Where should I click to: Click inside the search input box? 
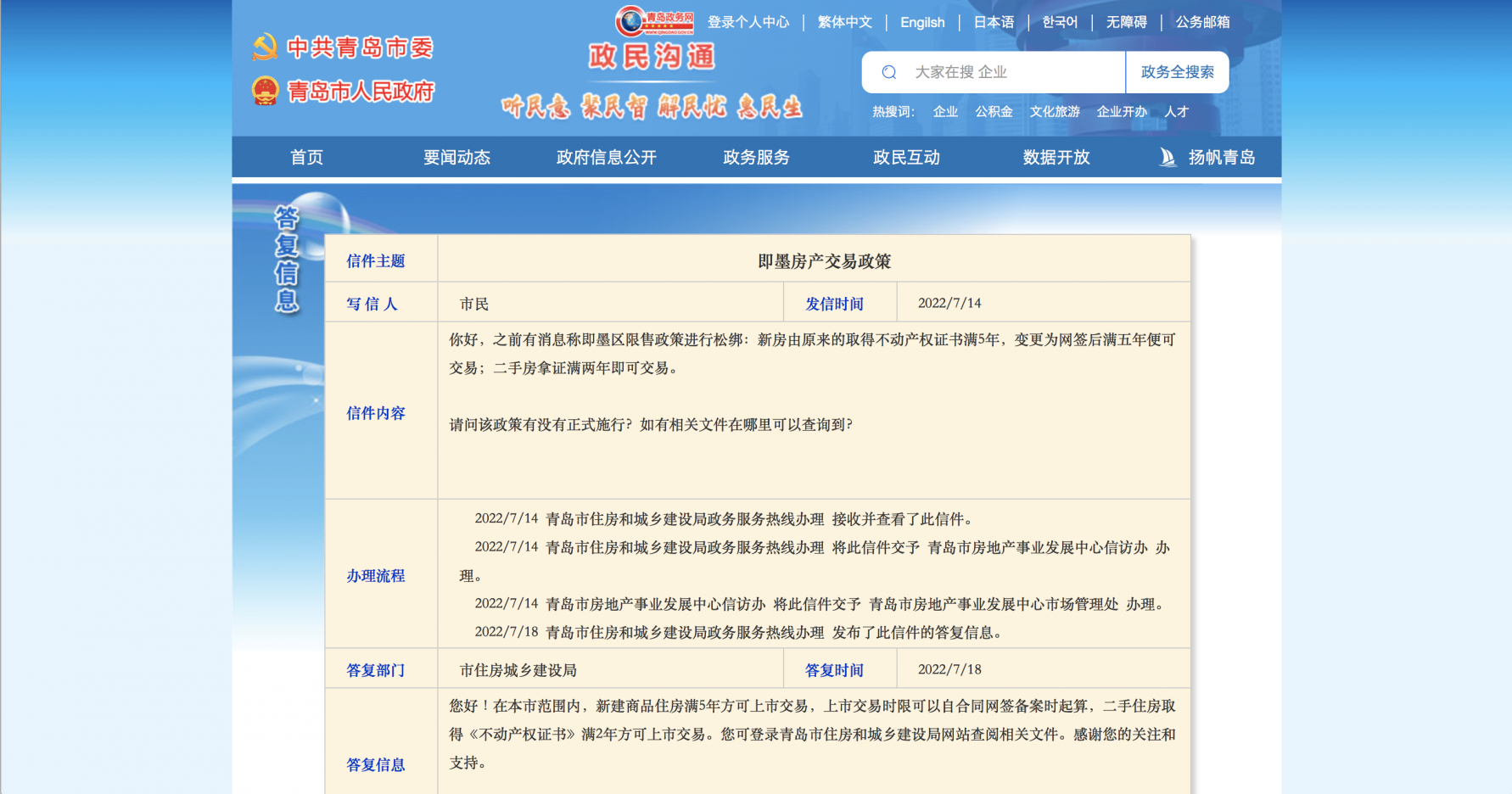[1001, 72]
